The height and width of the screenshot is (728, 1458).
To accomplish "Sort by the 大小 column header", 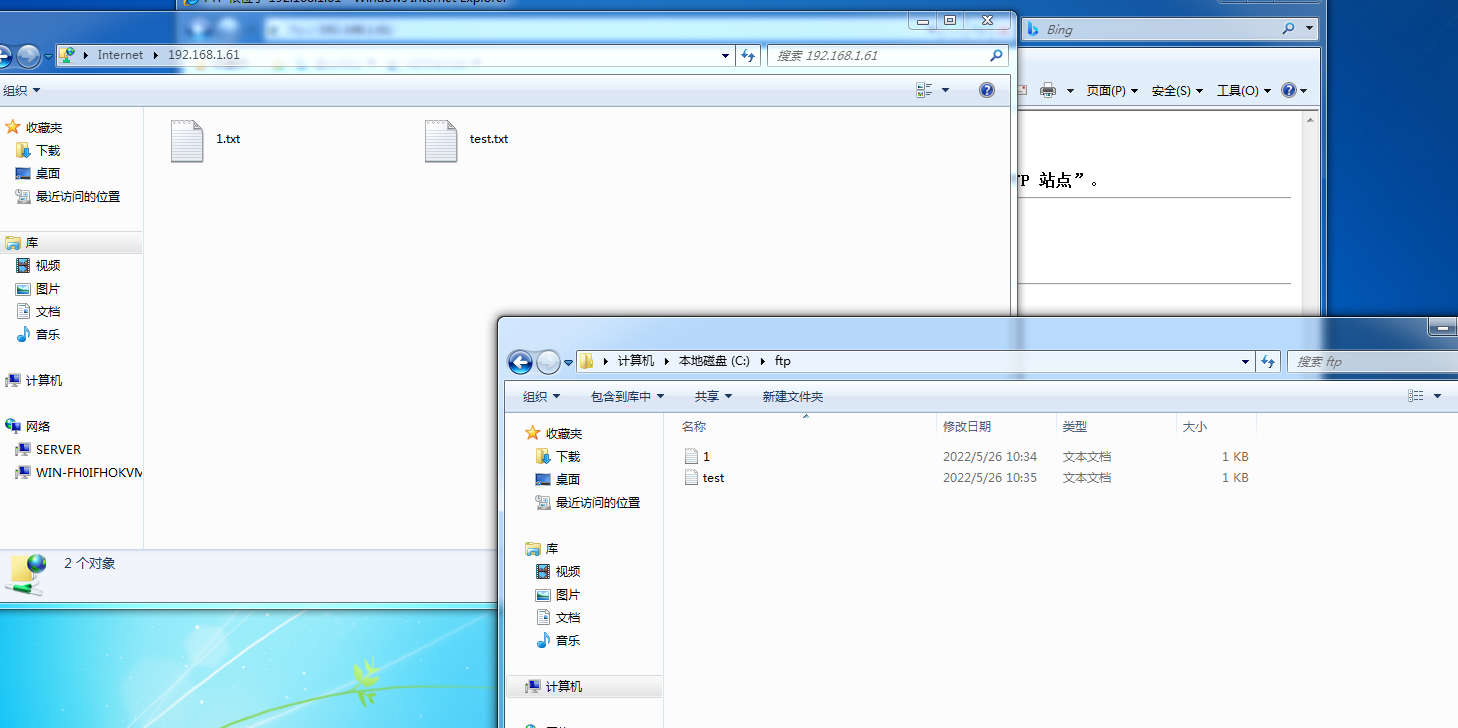I will click(x=1216, y=426).
